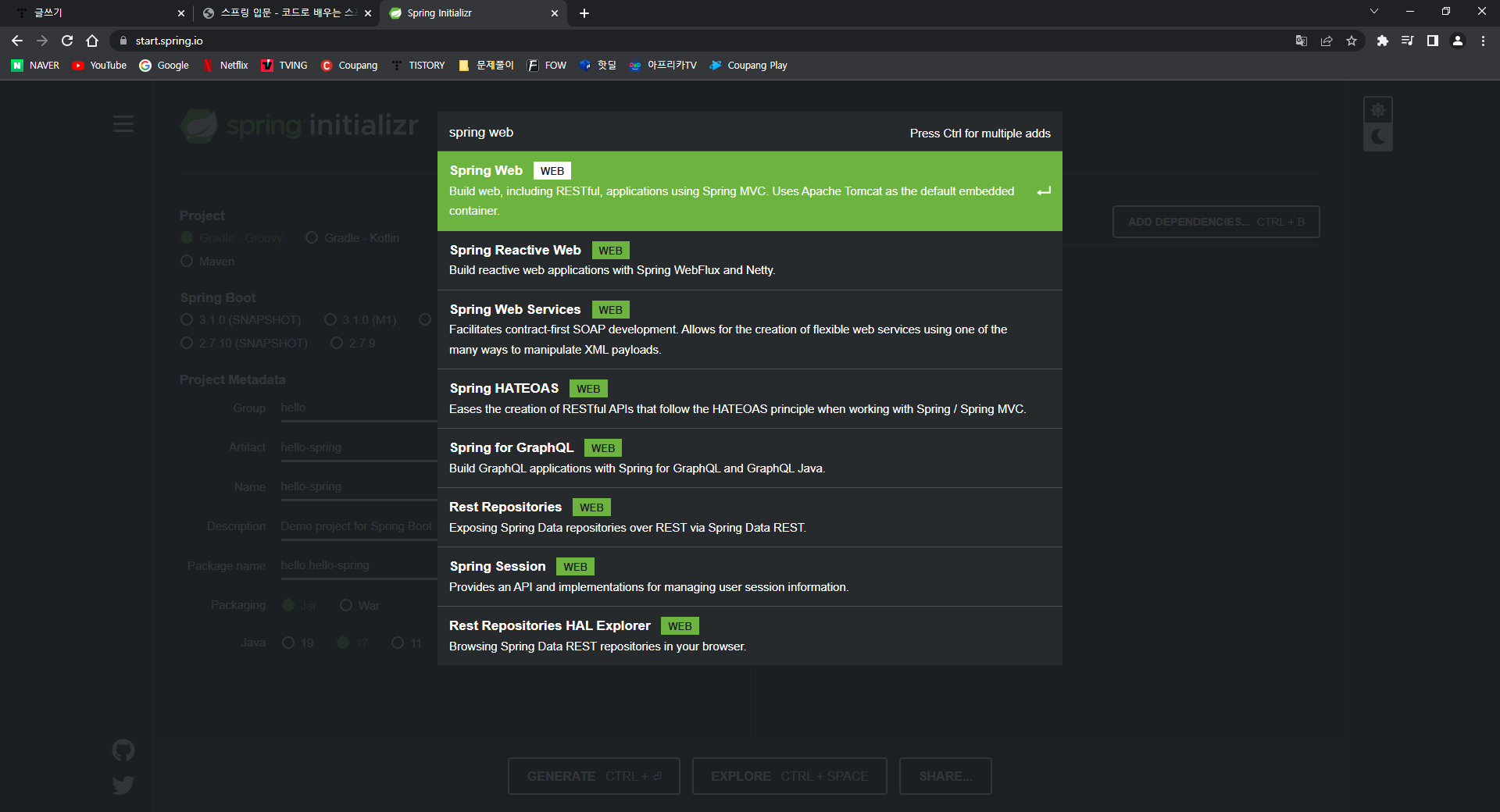Select War packaging
Viewport: 1500px width, 812px height.
360,606
